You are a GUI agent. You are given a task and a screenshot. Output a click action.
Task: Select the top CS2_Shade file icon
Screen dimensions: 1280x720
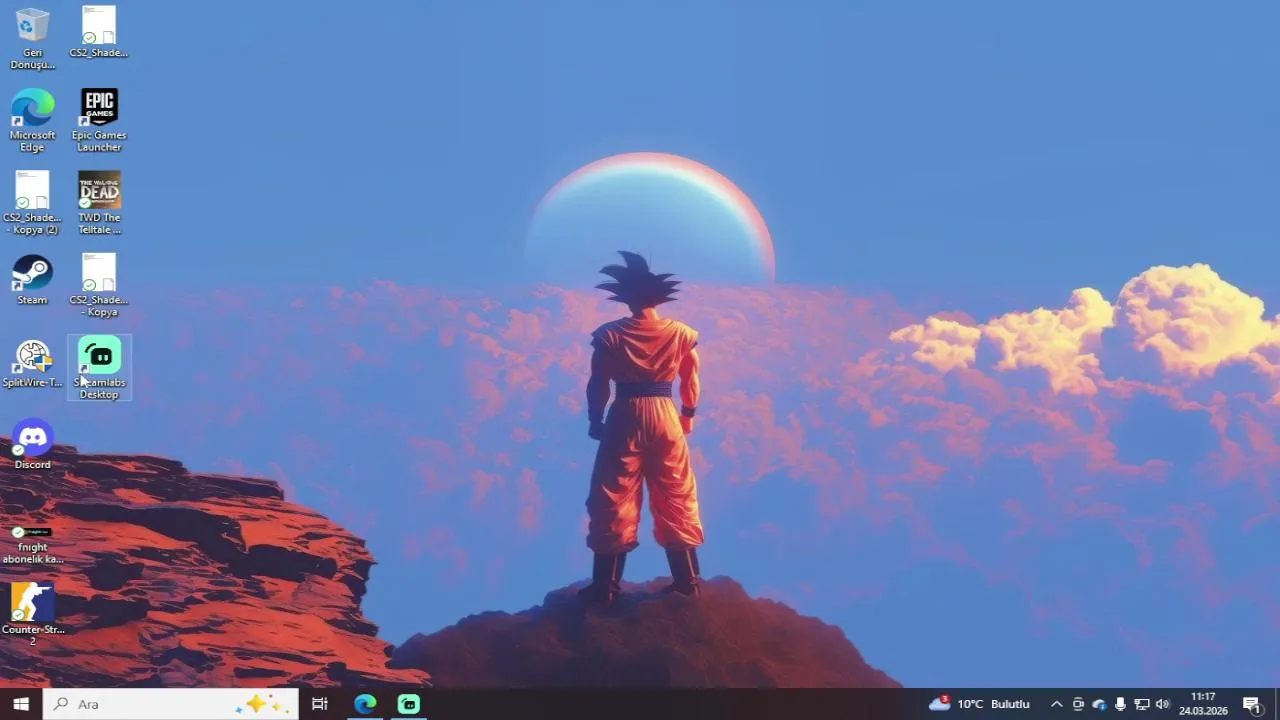coord(99,32)
